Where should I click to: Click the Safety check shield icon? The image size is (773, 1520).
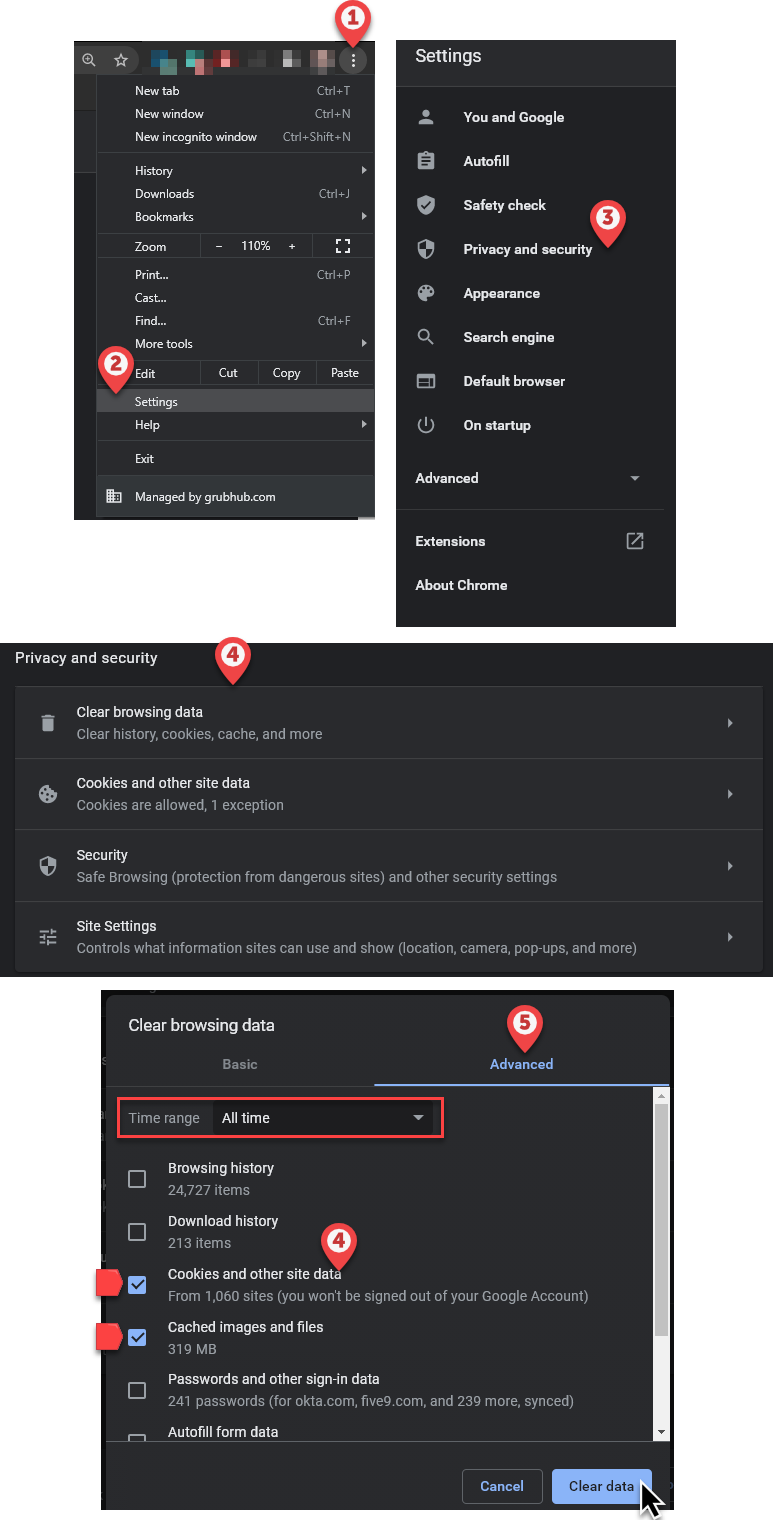pyautogui.click(x=426, y=205)
